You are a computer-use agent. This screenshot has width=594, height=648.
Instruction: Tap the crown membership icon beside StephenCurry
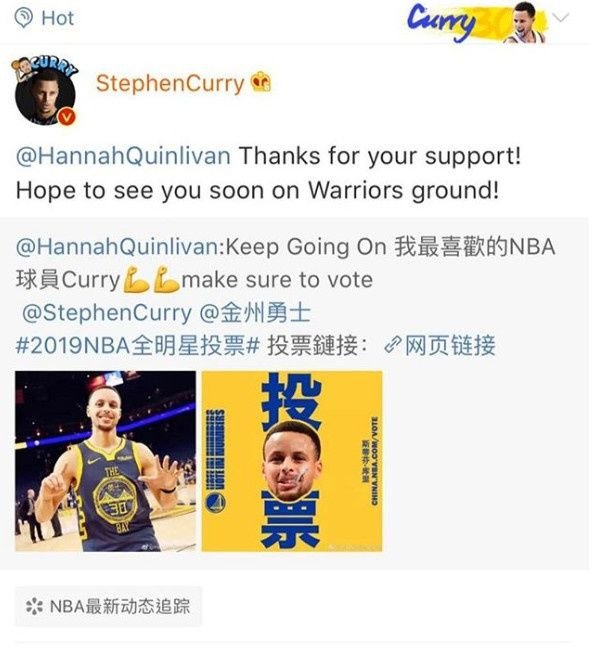pyautogui.click(x=262, y=81)
